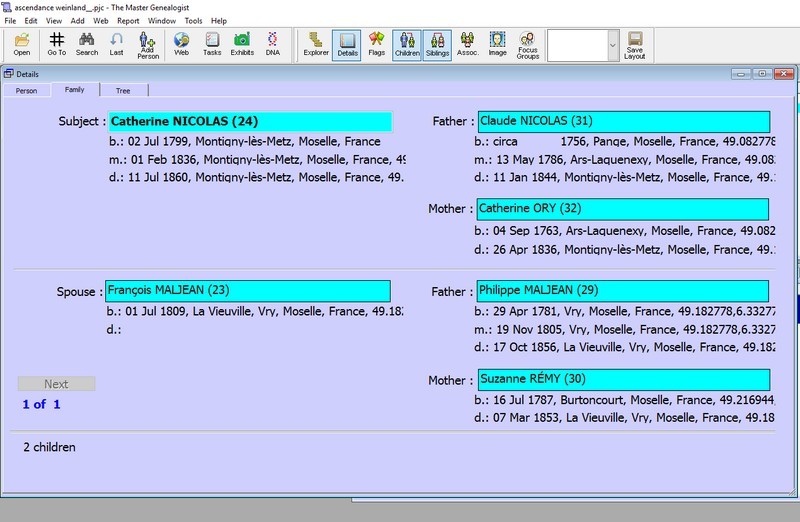This screenshot has width=800, height=522.
Task: Click the 2 children text
Action: point(49,447)
